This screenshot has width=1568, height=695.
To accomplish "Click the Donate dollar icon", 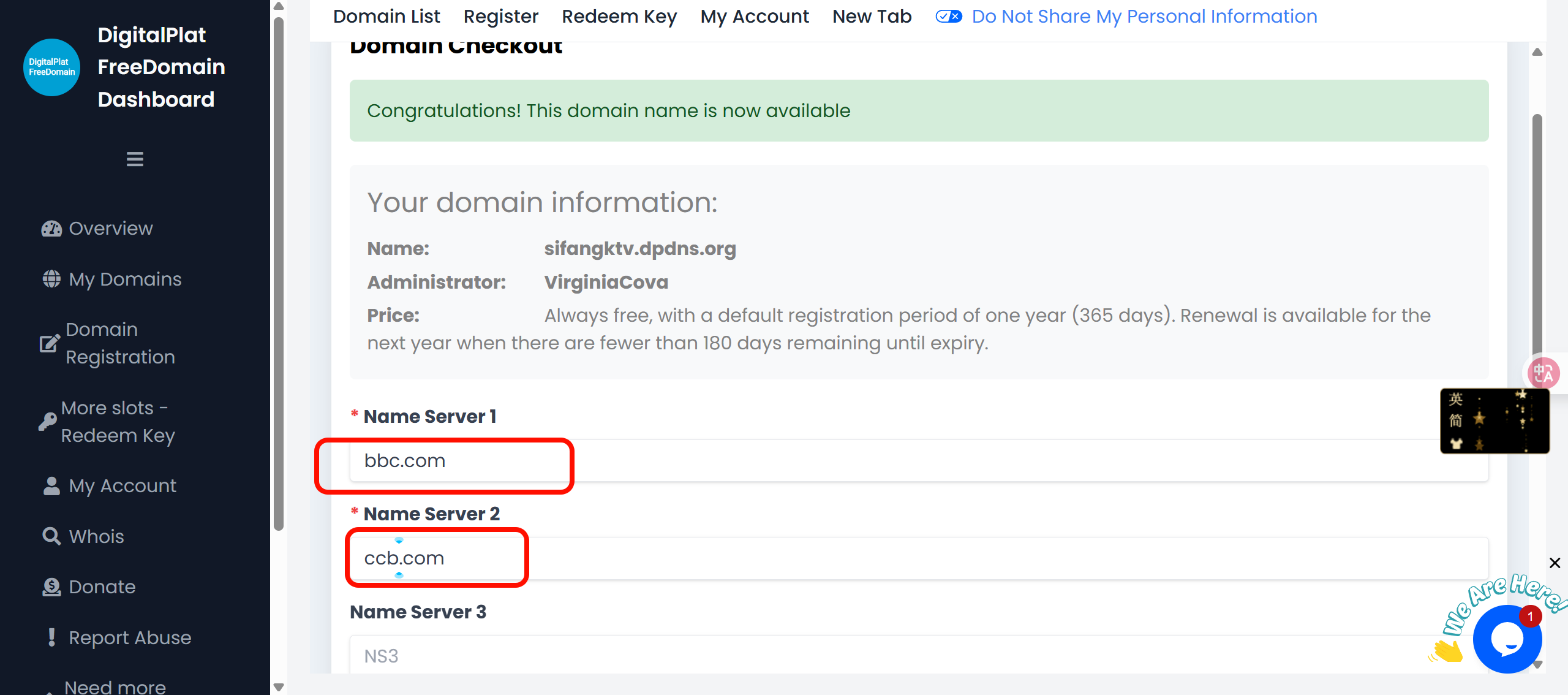I will click(x=51, y=587).
